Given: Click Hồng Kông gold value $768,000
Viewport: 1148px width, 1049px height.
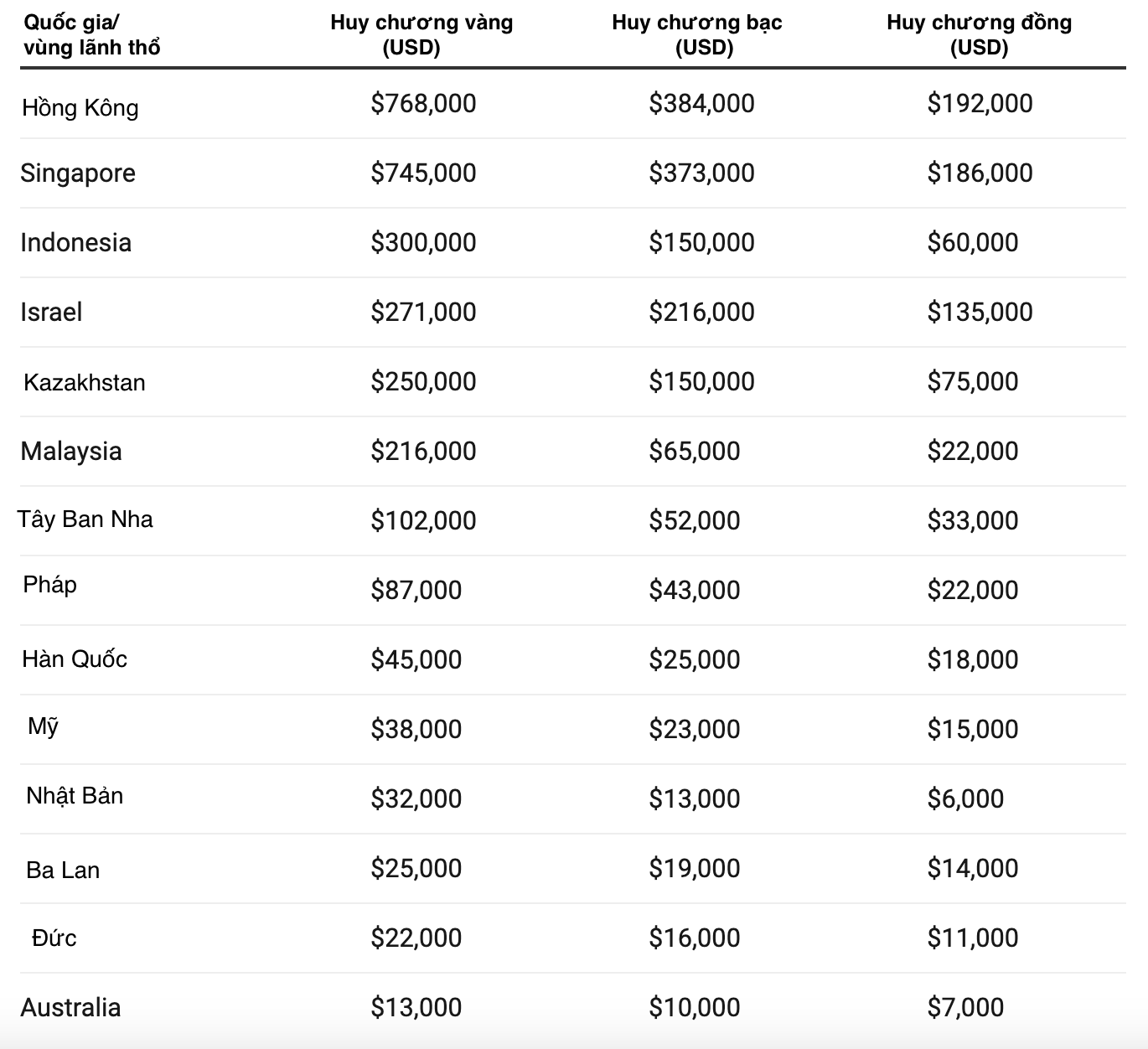Looking at the screenshot, I should point(423,103).
